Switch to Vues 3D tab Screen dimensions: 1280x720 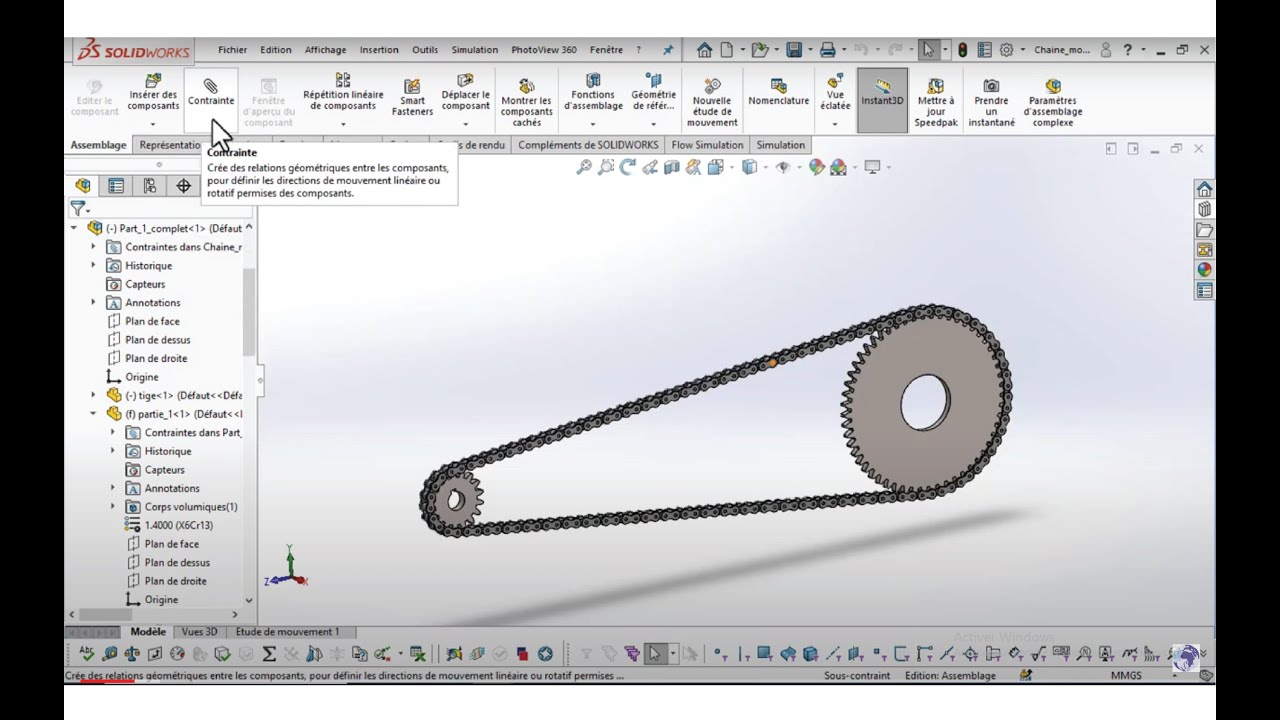pyautogui.click(x=199, y=632)
